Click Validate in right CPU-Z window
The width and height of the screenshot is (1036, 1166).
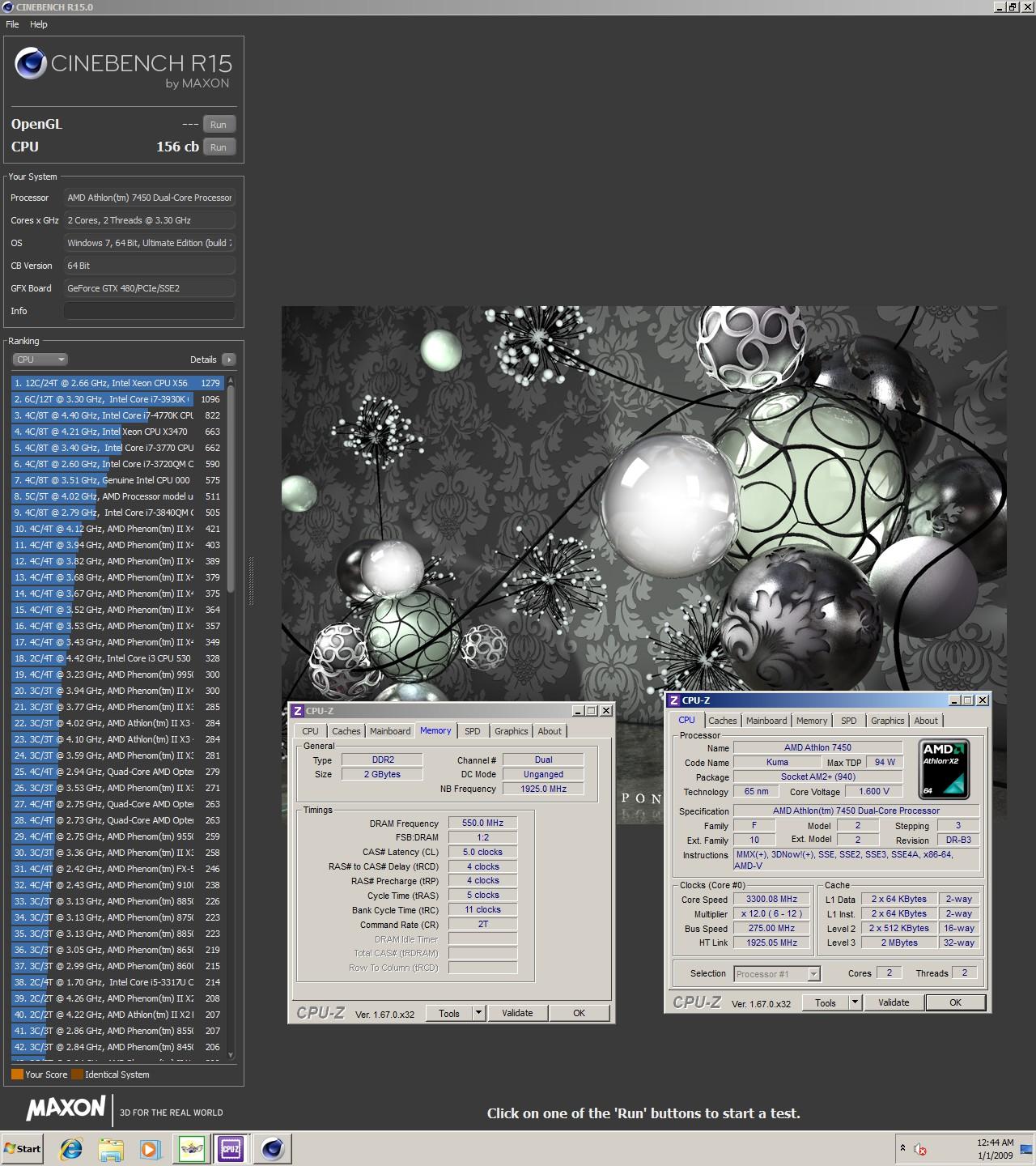coord(894,1002)
